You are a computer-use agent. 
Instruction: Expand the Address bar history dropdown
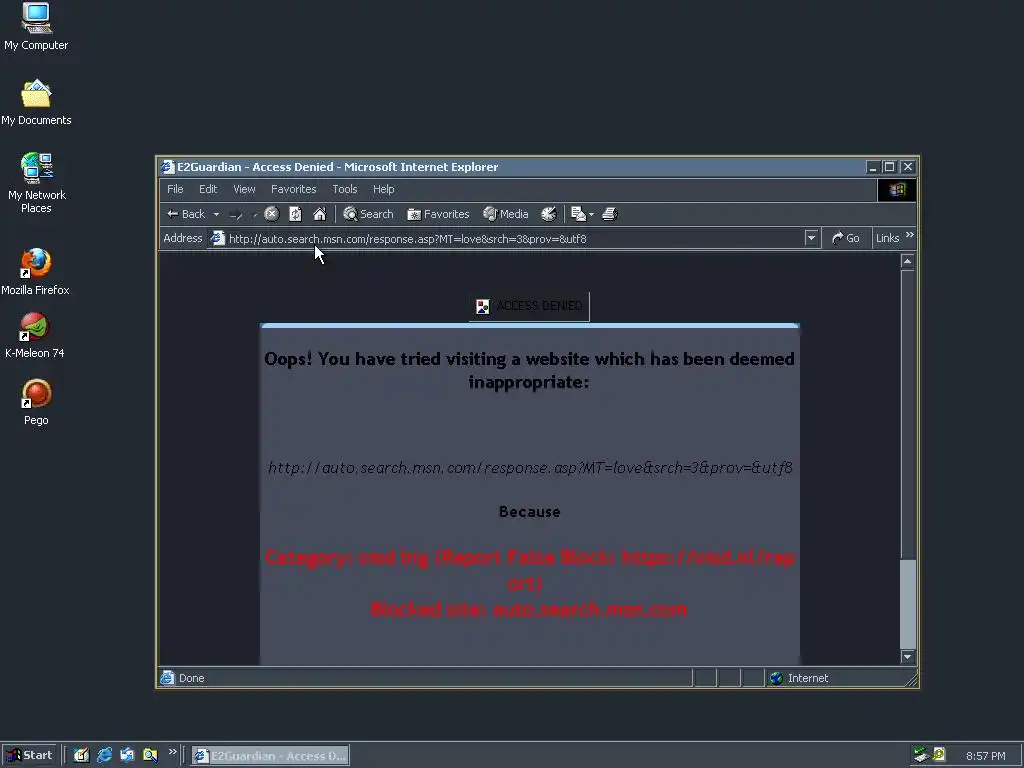tap(811, 238)
